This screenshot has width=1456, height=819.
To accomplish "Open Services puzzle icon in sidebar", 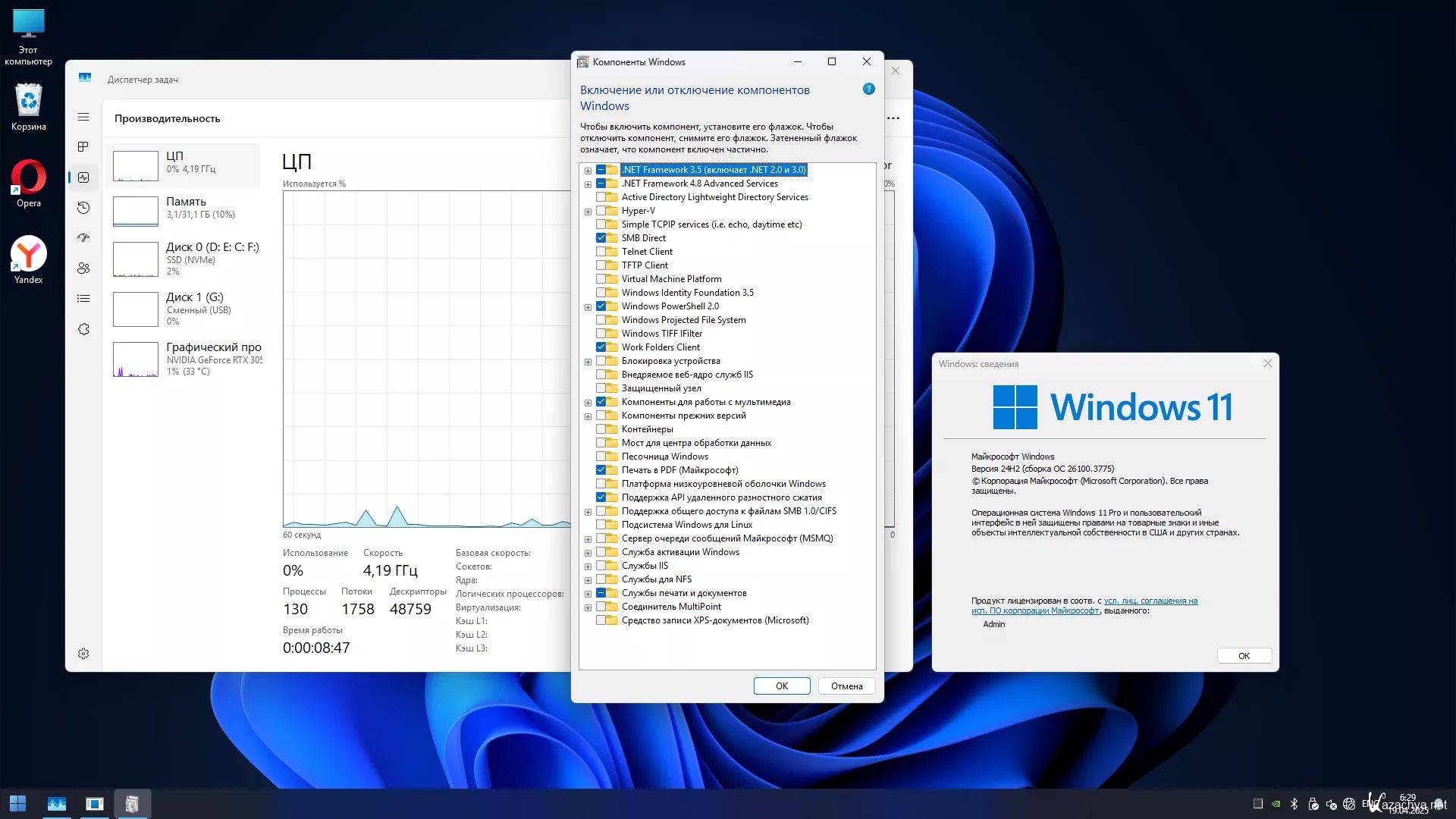I will tap(83, 329).
